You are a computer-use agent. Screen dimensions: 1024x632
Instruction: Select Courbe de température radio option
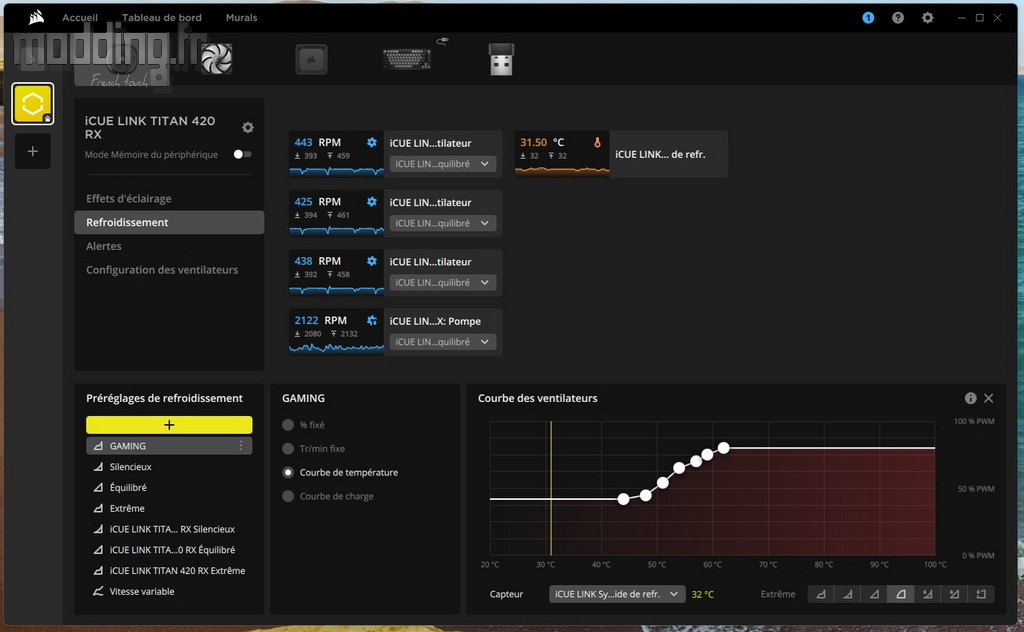pyautogui.click(x=288, y=472)
